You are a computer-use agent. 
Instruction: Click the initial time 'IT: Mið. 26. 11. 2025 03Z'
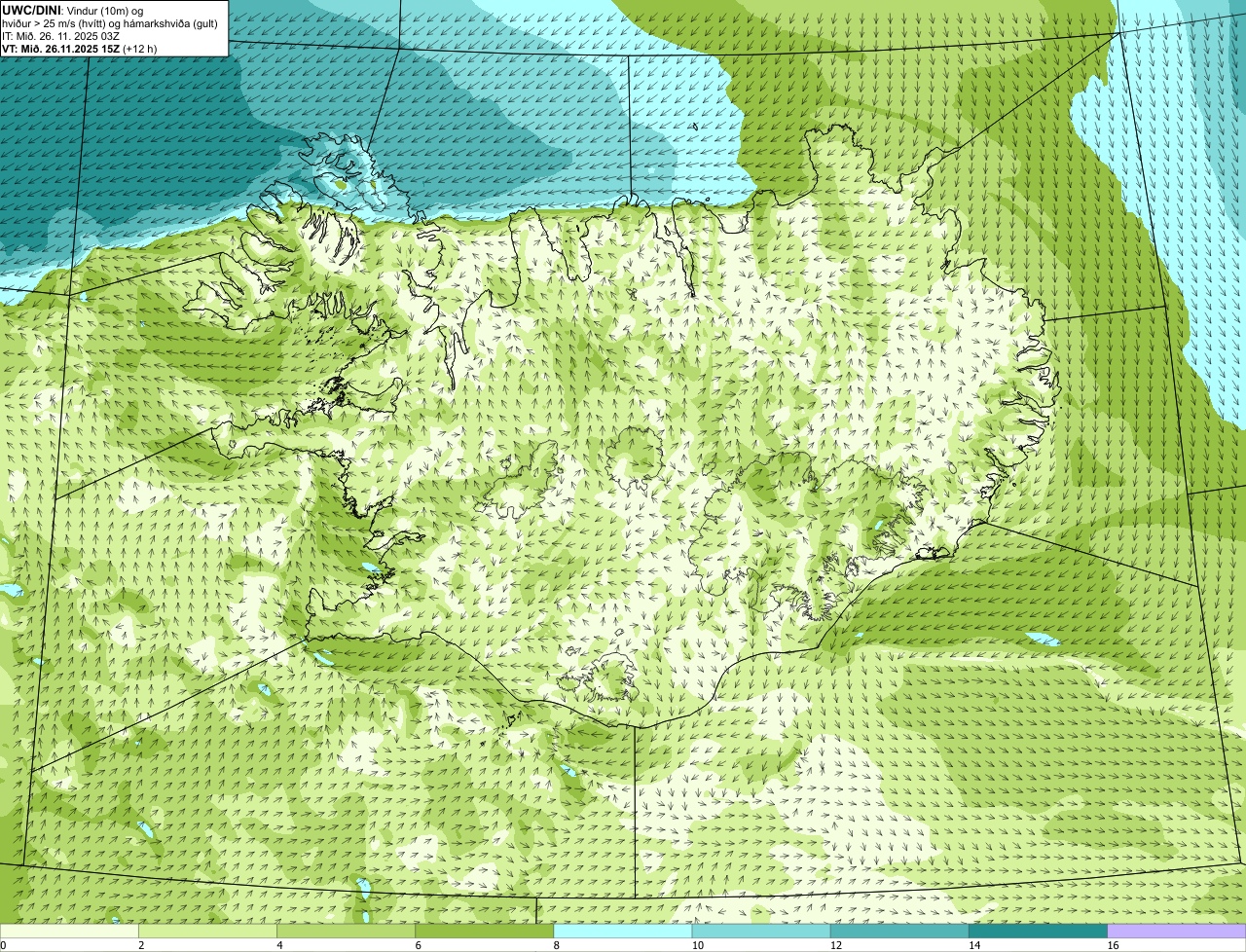[x=61, y=36]
